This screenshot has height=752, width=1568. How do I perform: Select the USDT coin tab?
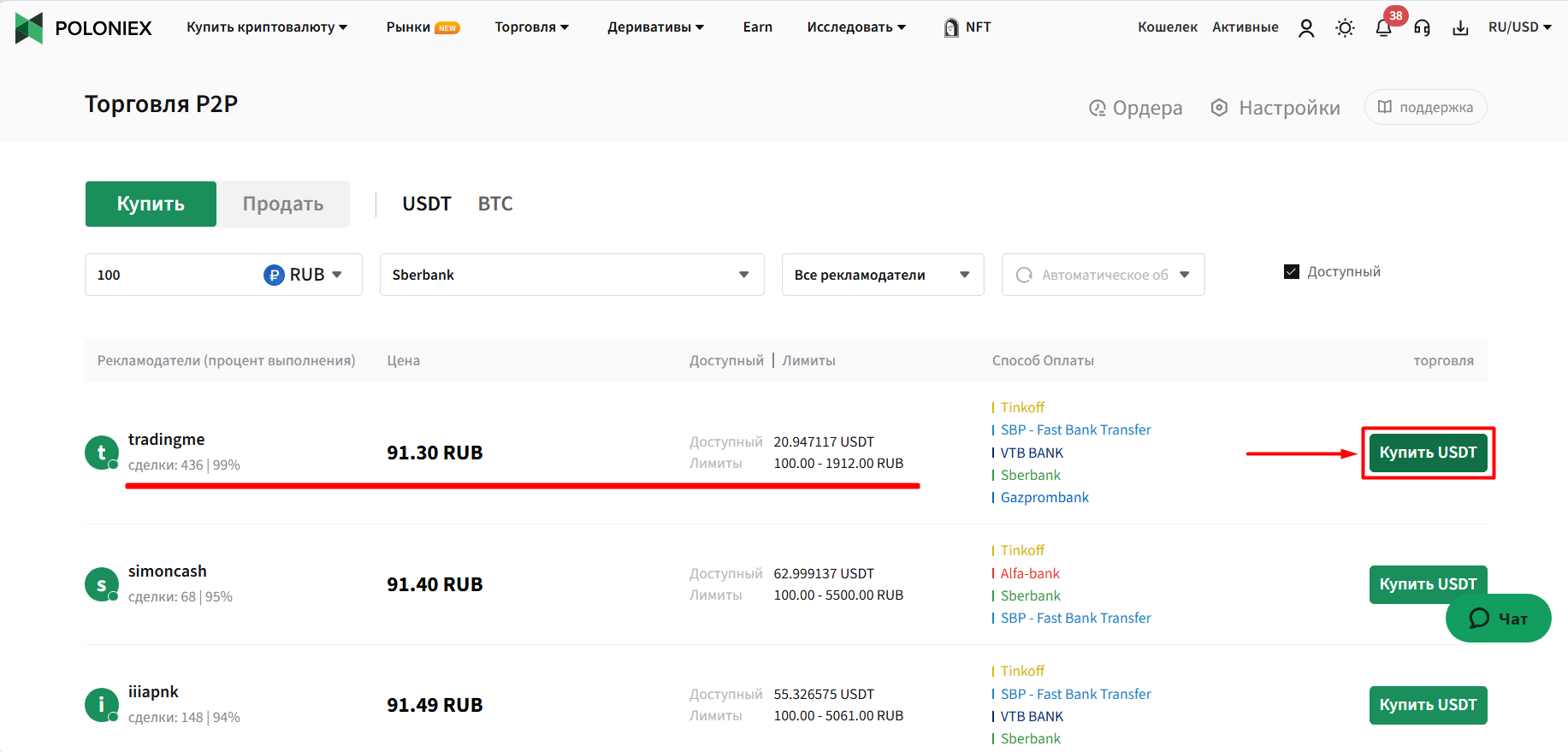[427, 204]
